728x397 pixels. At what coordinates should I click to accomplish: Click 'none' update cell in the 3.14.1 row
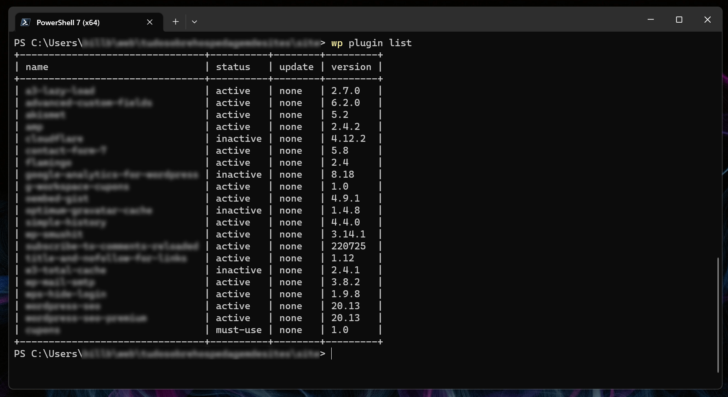[x=291, y=234]
